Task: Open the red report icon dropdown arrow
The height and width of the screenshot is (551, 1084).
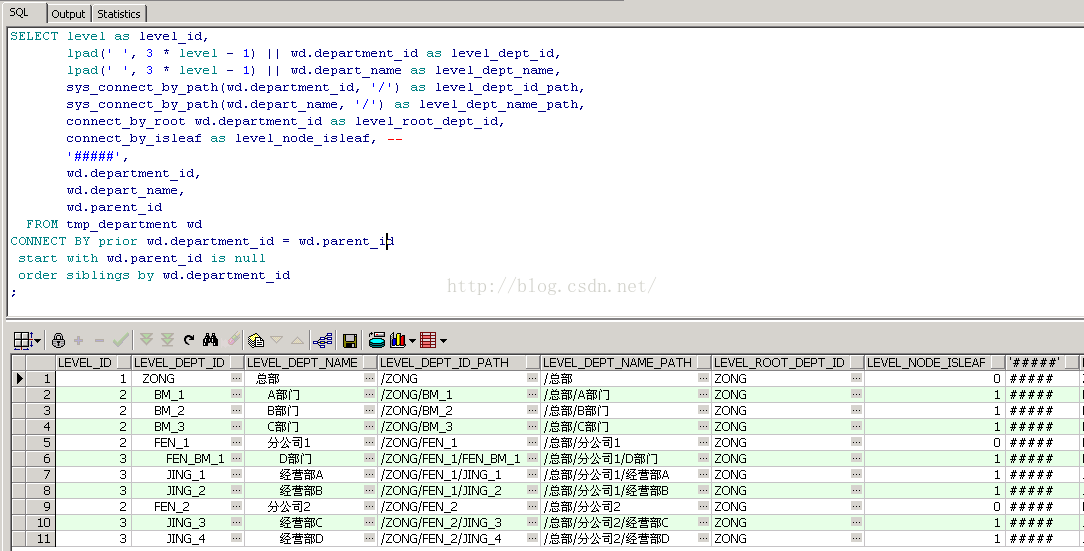Action: pos(443,340)
